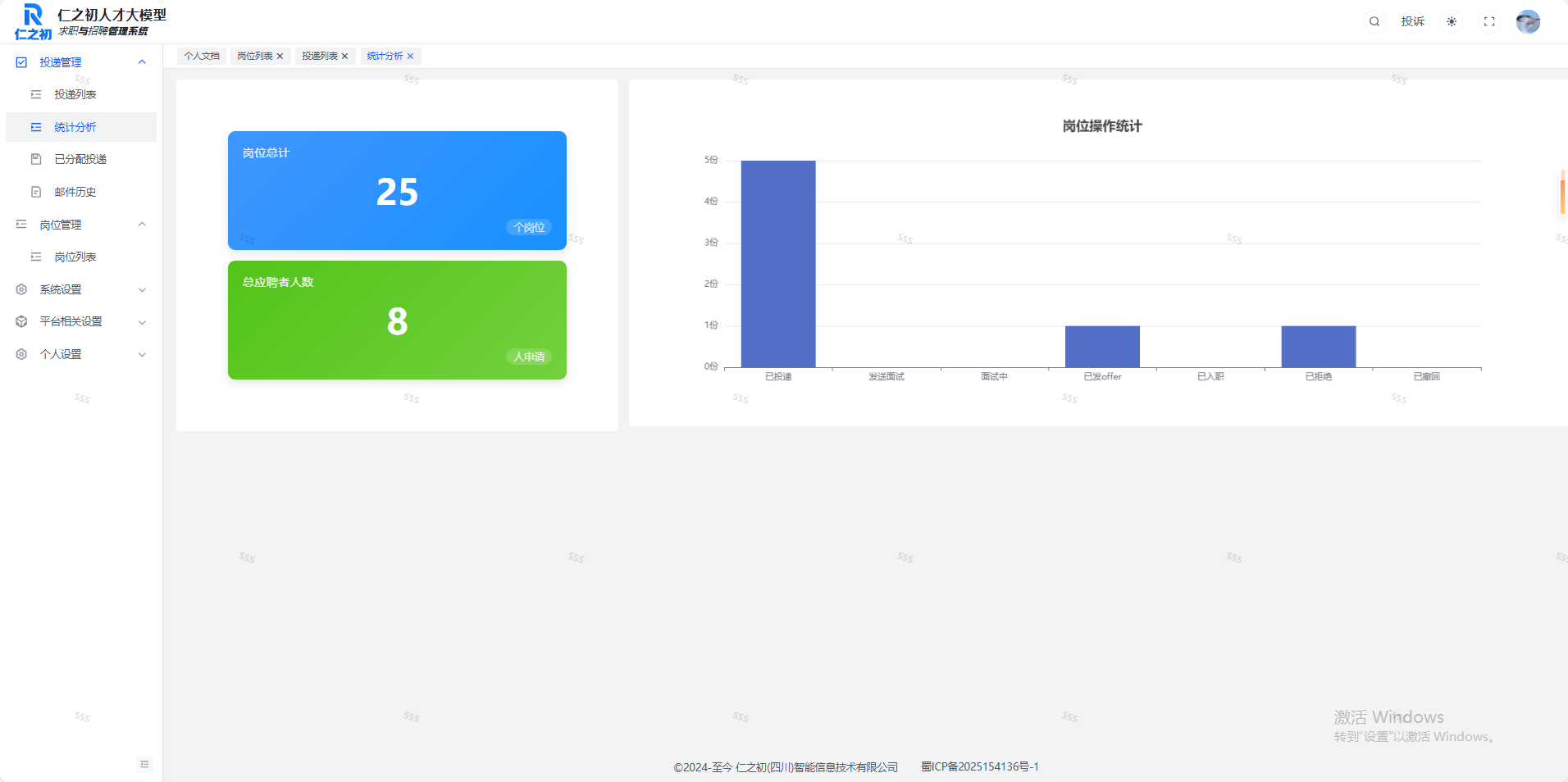Open 已分配投递 in sidebar
This screenshot has height=782, width=1568.
click(80, 159)
